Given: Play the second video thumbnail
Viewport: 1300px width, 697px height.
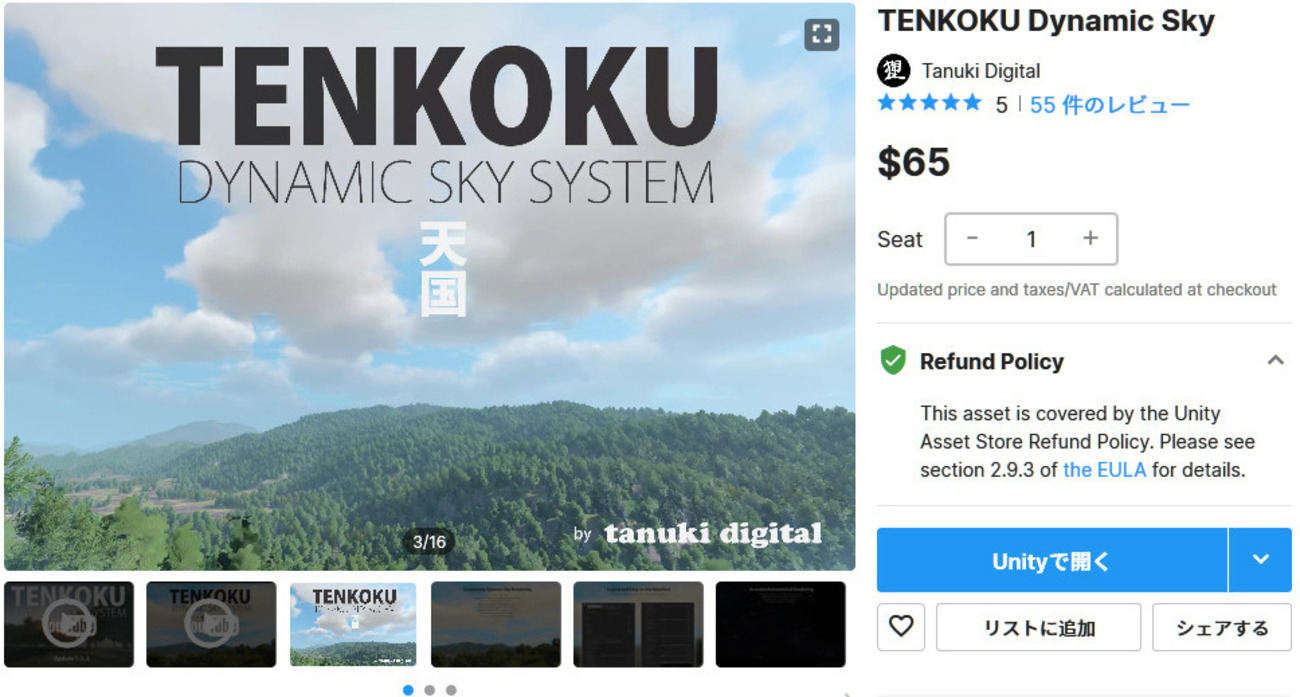Looking at the screenshot, I should click(211, 624).
